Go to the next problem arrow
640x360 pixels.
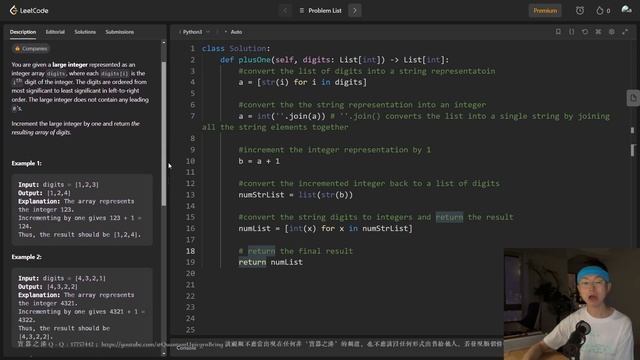(355, 11)
